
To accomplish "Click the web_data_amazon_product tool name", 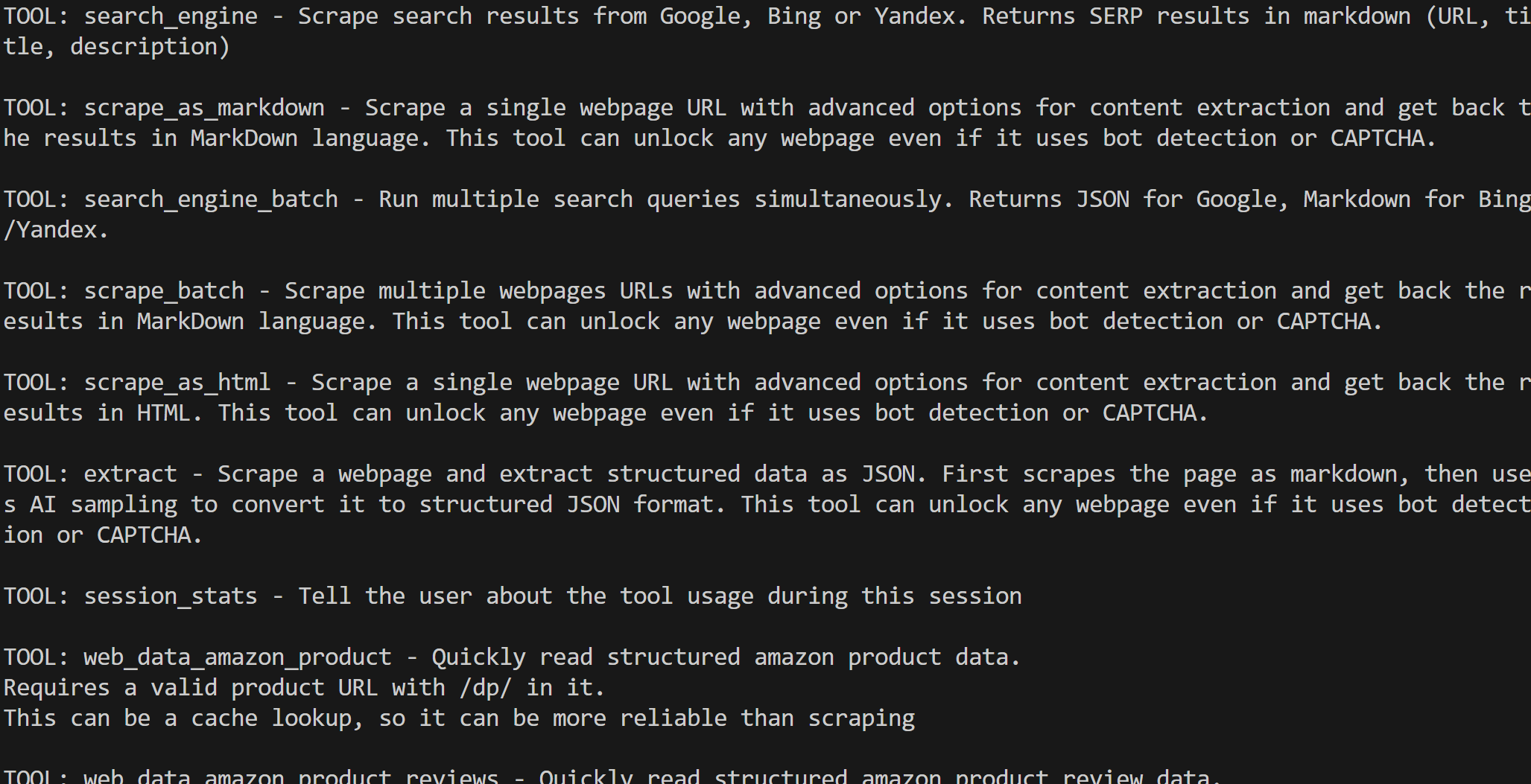I will (238, 657).
